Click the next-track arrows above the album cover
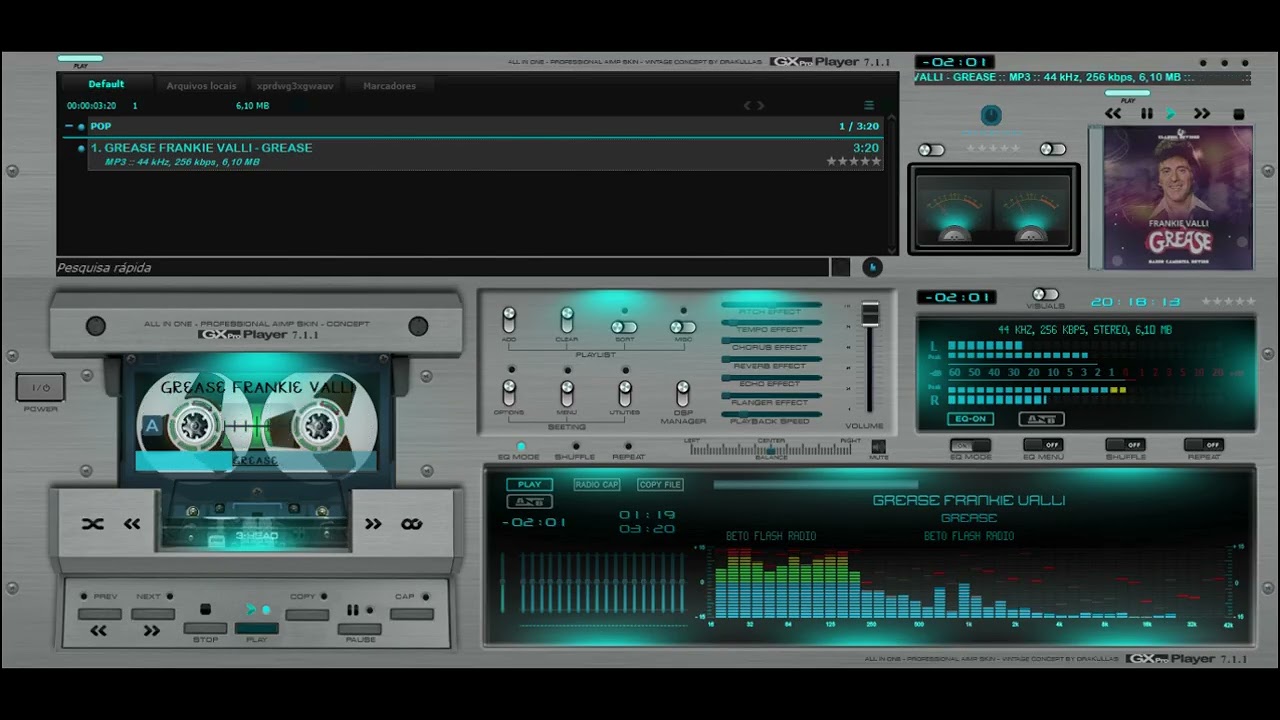 click(1202, 114)
